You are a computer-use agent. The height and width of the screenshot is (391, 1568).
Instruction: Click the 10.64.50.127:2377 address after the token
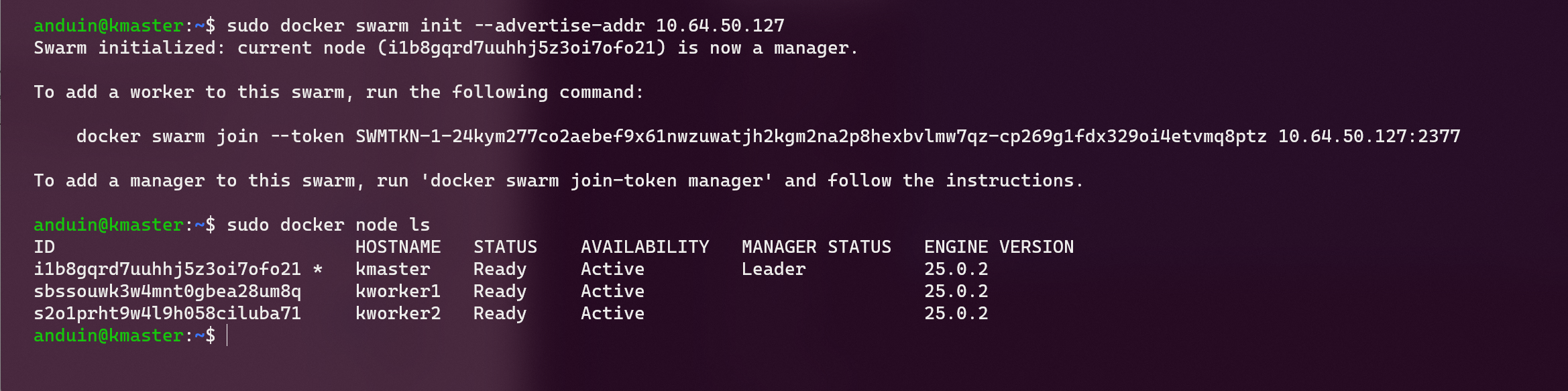pyautogui.click(x=1369, y=137)
